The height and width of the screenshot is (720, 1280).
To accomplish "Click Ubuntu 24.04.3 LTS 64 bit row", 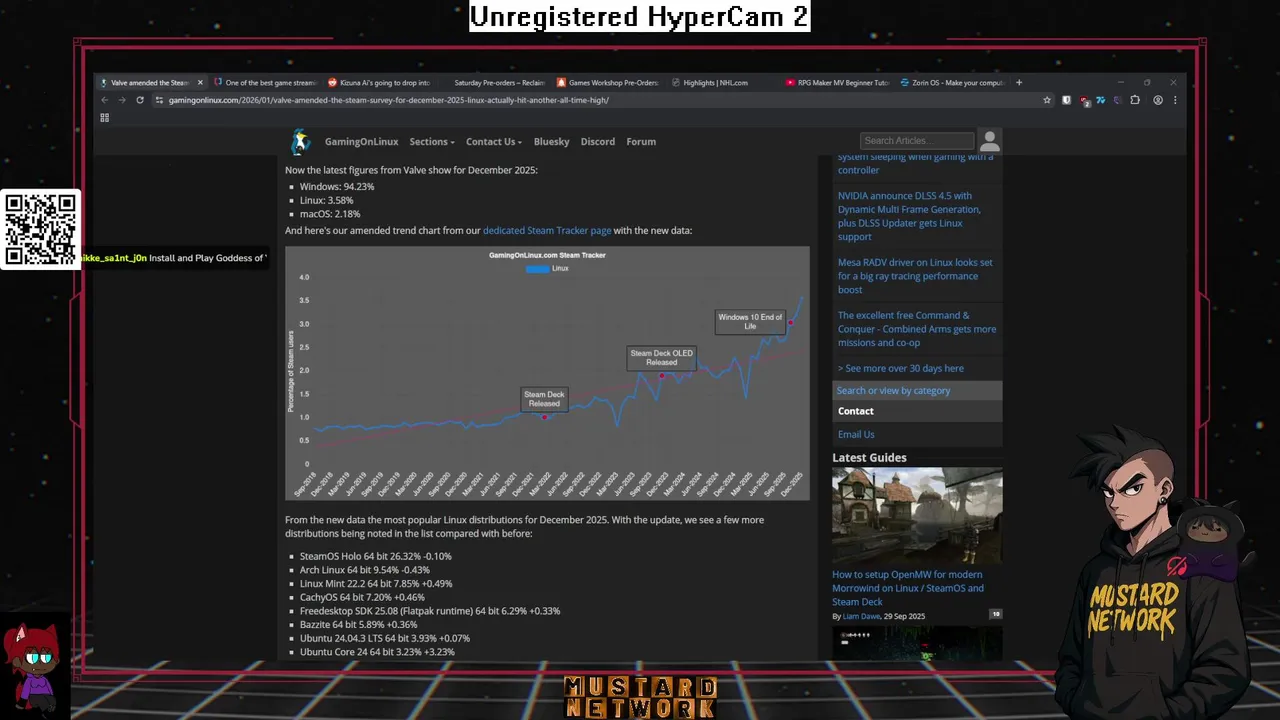I will 385,638.
